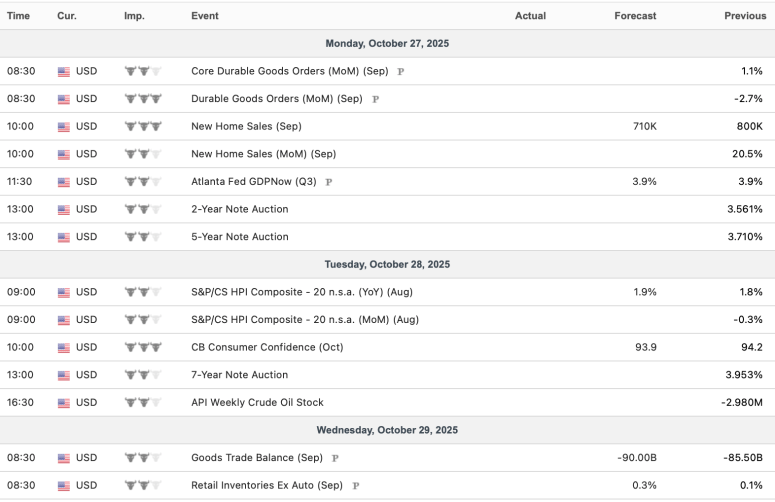Click the Forecast column header
The image size is (775, 502).
(x=636, y=16)
